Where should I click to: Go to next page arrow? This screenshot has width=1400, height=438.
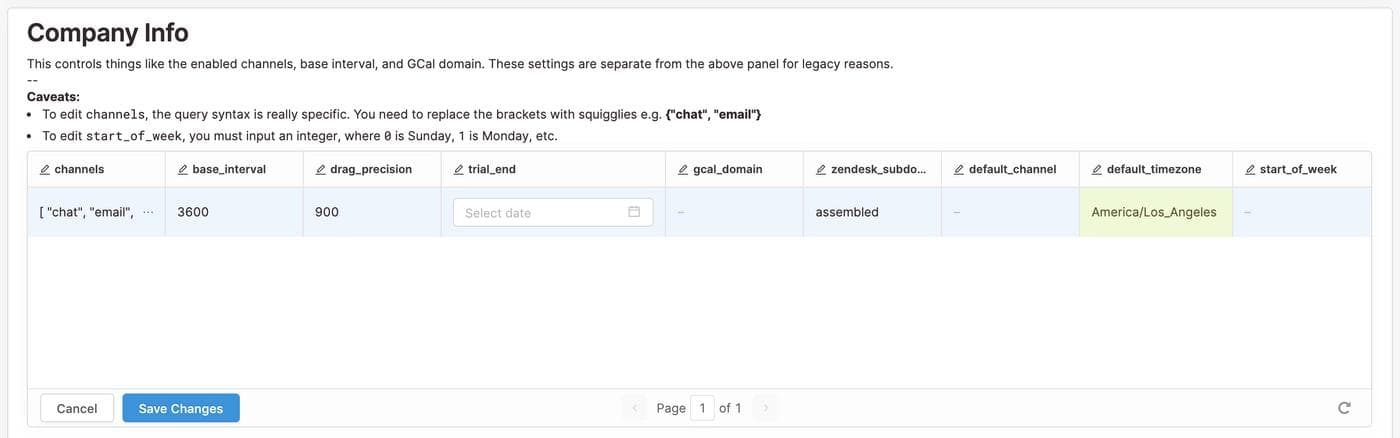(x=766, y=408)
